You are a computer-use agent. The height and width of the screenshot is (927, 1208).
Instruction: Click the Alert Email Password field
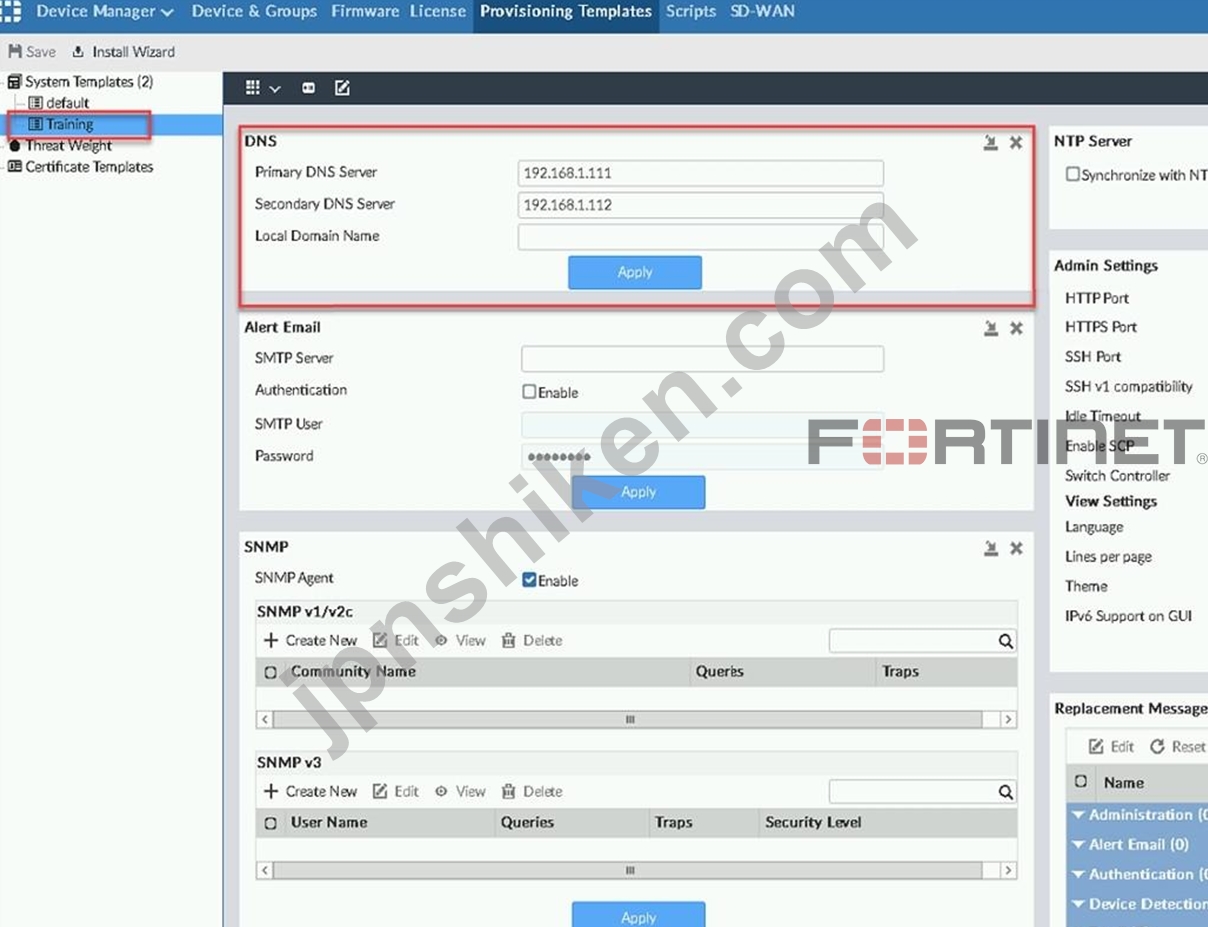pyautogui.click(x=702, y=457)
